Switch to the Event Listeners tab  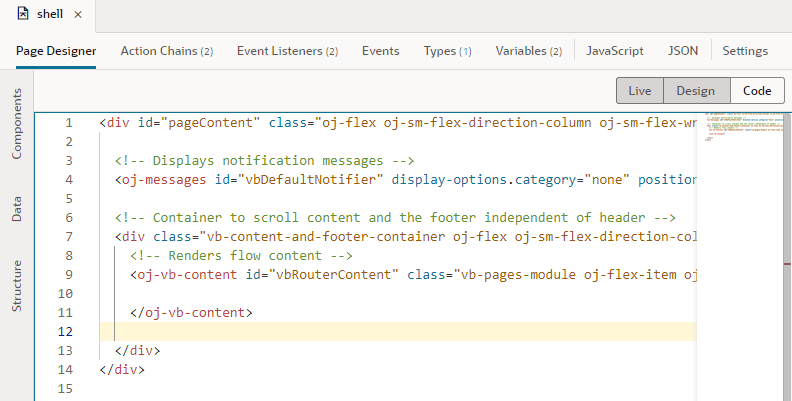point(287,51)
